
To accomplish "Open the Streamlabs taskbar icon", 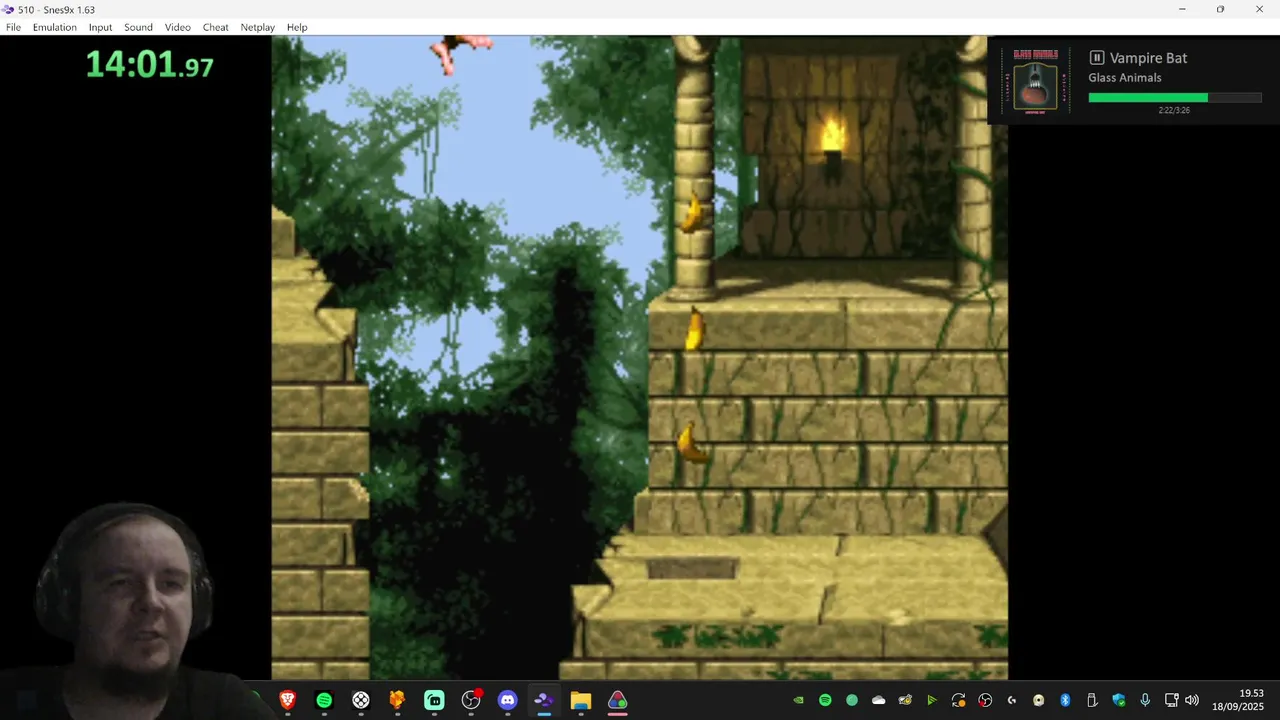I will click(x=434, y=701).
